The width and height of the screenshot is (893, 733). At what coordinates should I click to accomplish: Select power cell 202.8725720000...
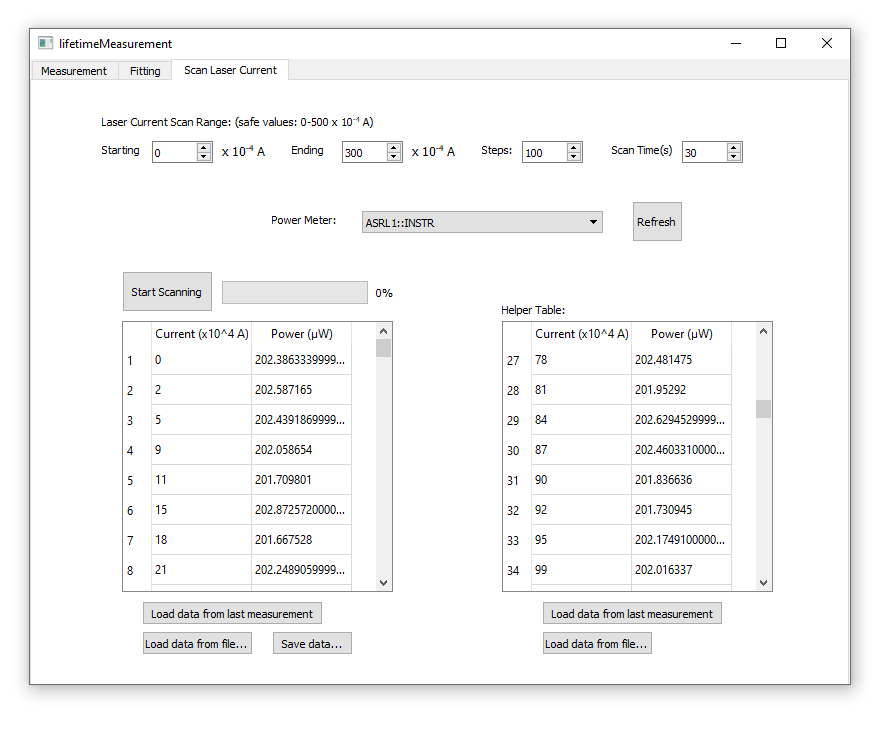[x=301, y=510]
